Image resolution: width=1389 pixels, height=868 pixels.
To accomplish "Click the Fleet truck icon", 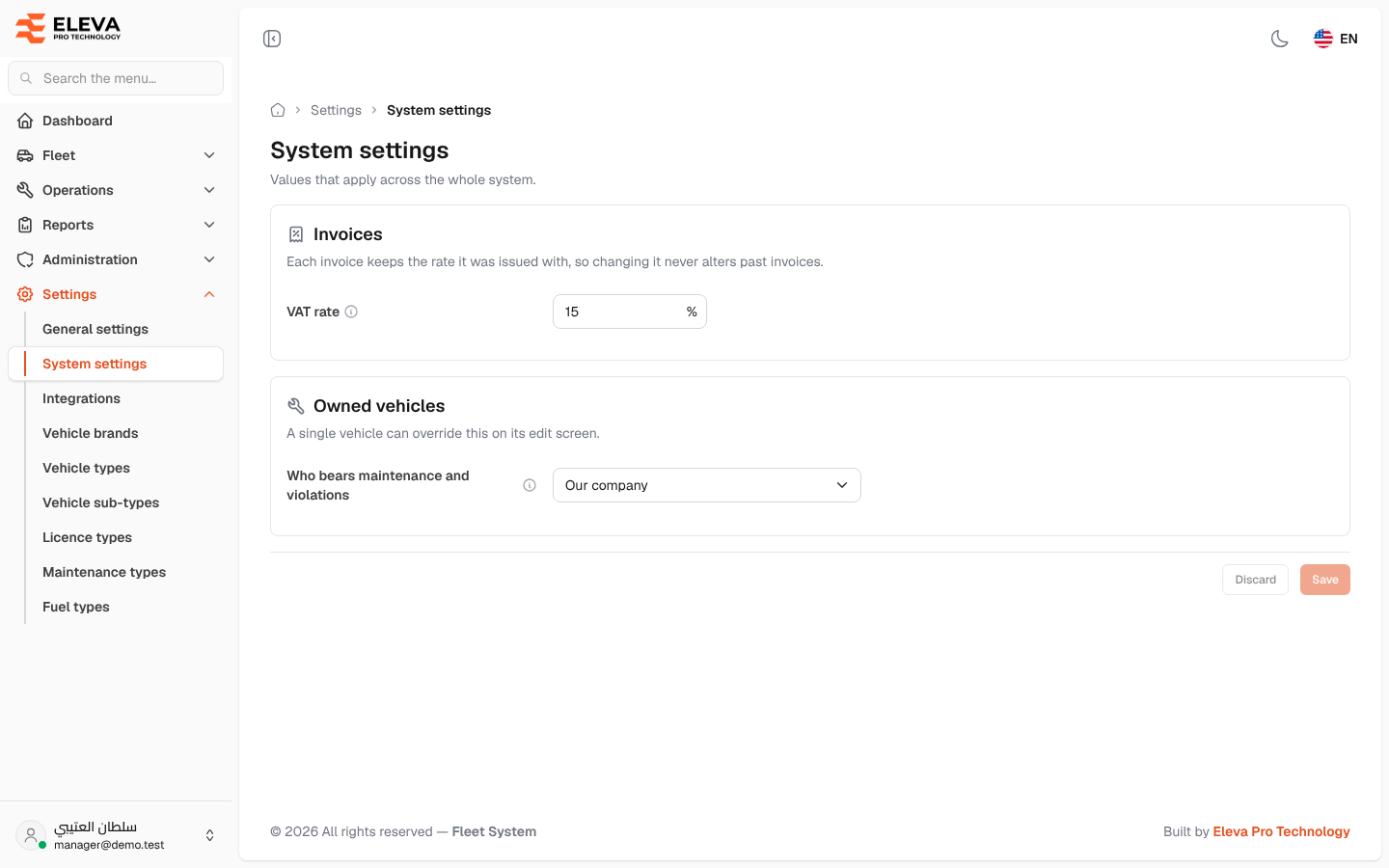I will [25, 155].
